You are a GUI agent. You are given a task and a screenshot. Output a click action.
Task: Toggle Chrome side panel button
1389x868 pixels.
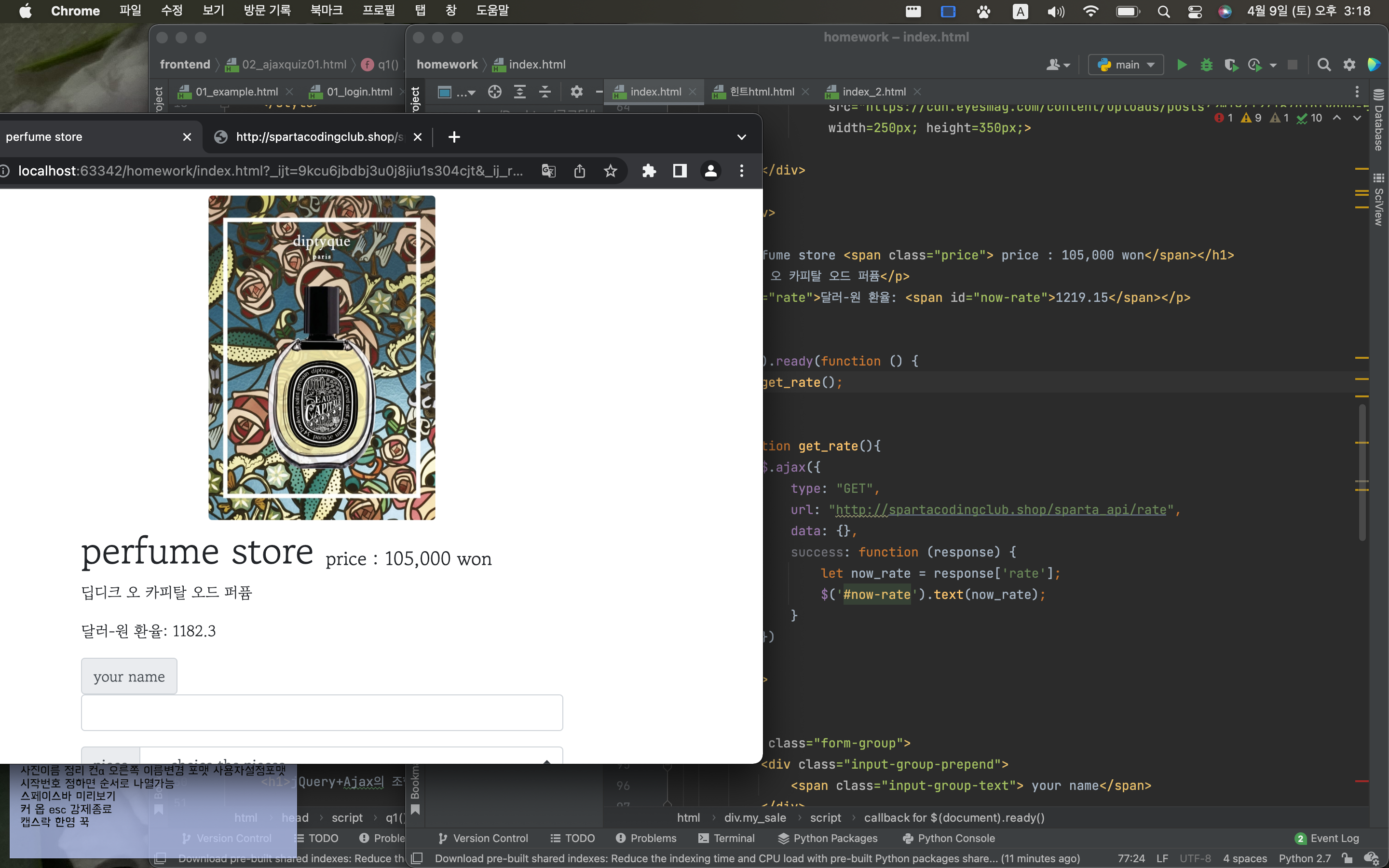pos(680,171)
